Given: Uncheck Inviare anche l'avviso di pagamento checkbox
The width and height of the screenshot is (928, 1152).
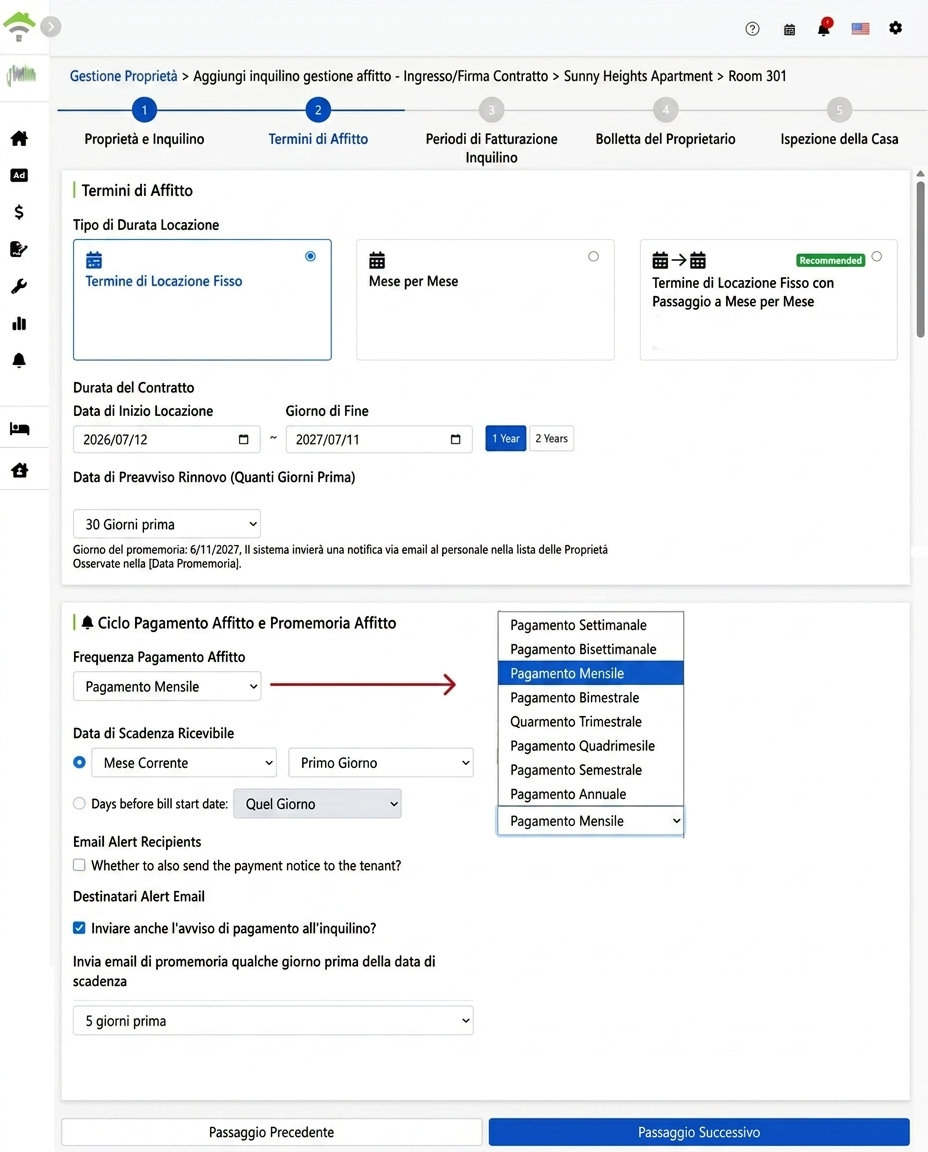Looking at the screenshot, I should point(79,928).
